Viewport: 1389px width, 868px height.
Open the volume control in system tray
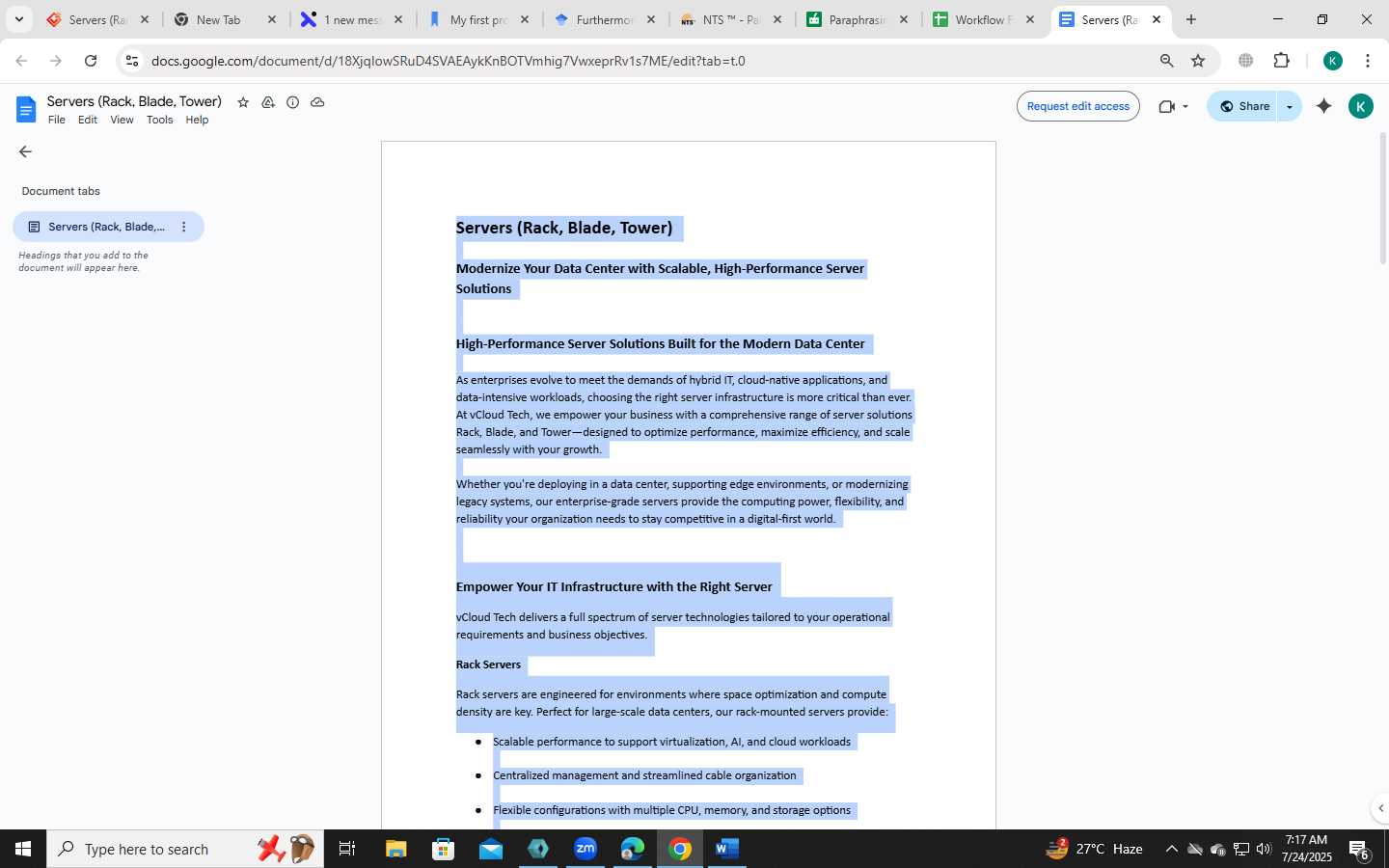coord(1264,849)
